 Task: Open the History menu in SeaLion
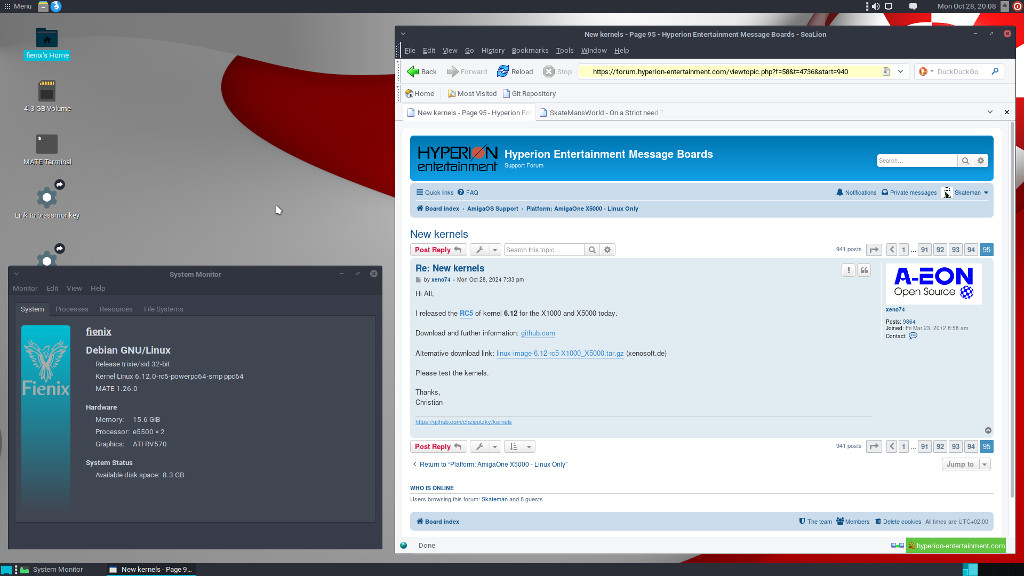click(493, 50)
